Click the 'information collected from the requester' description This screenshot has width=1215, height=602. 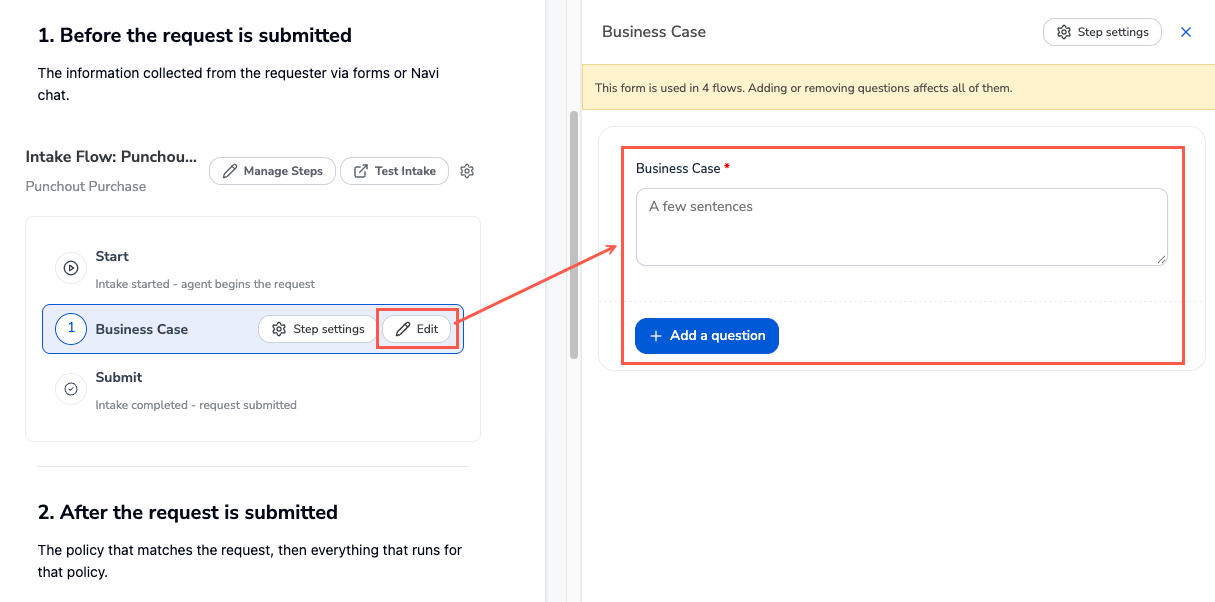[x=239, y=82]
